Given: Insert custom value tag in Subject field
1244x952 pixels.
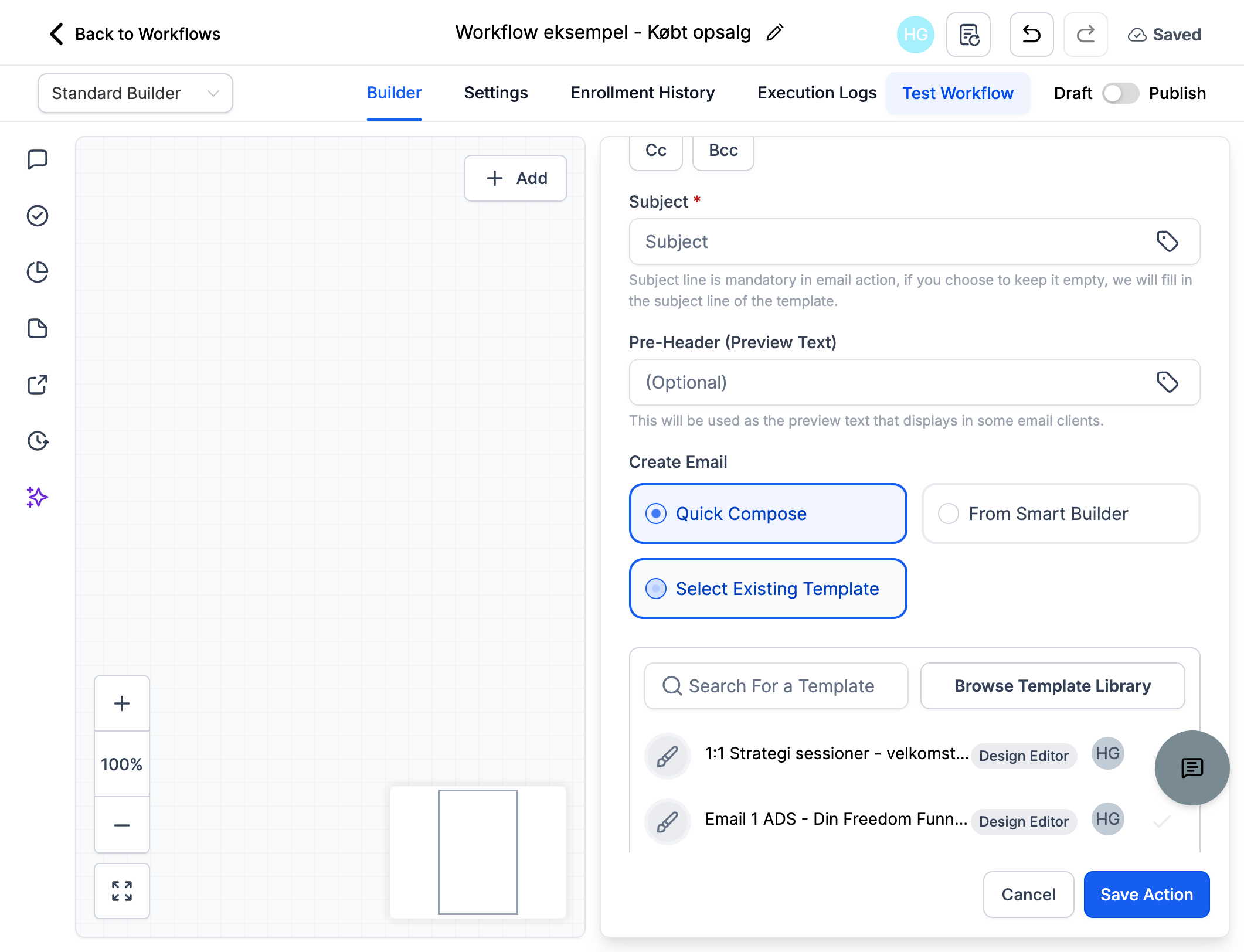Looking at the screenshot, I should click(x=1167, y=242).
